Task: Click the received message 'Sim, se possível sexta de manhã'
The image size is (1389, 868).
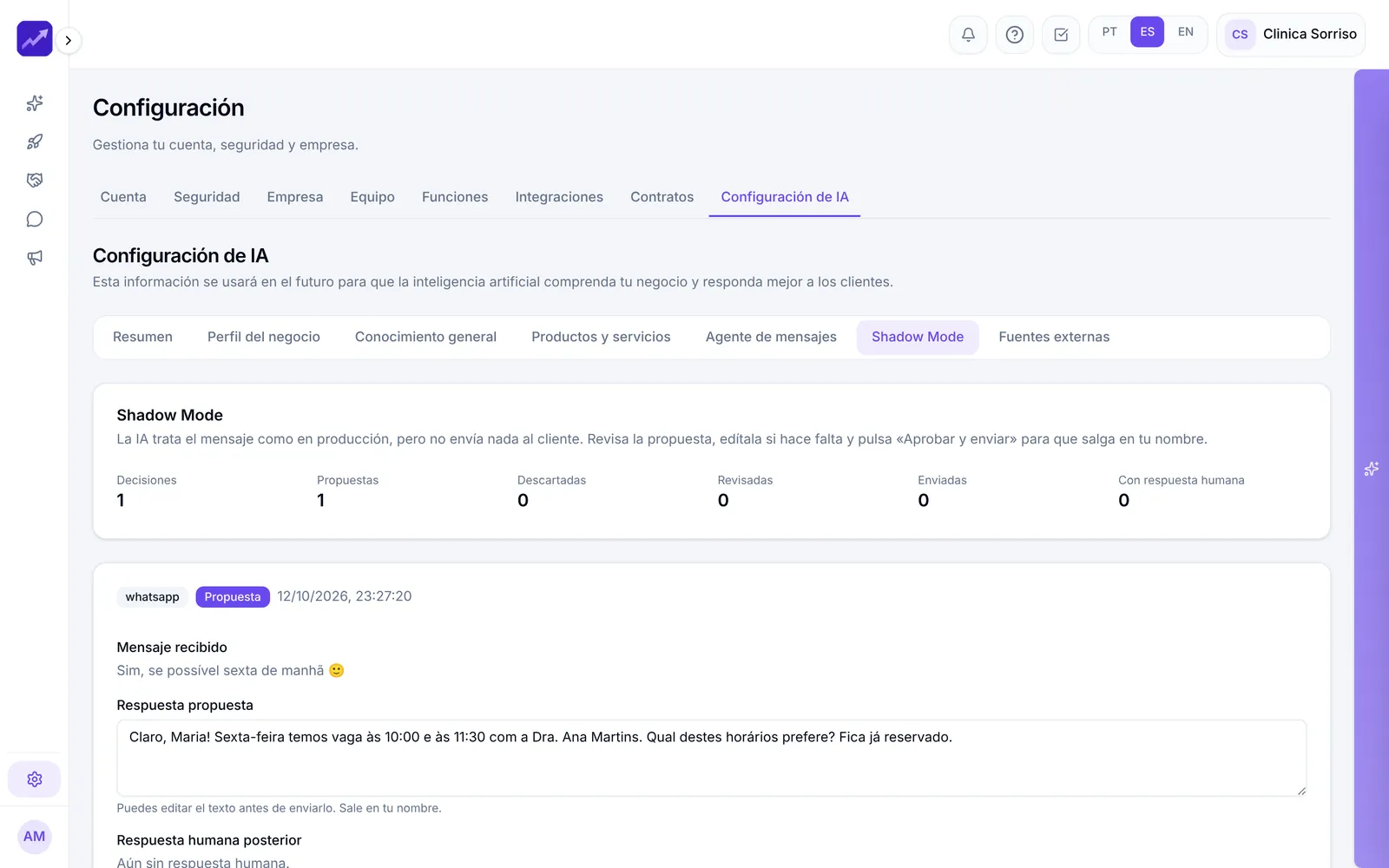Action: pyautogui.click(x=230, y=670)
